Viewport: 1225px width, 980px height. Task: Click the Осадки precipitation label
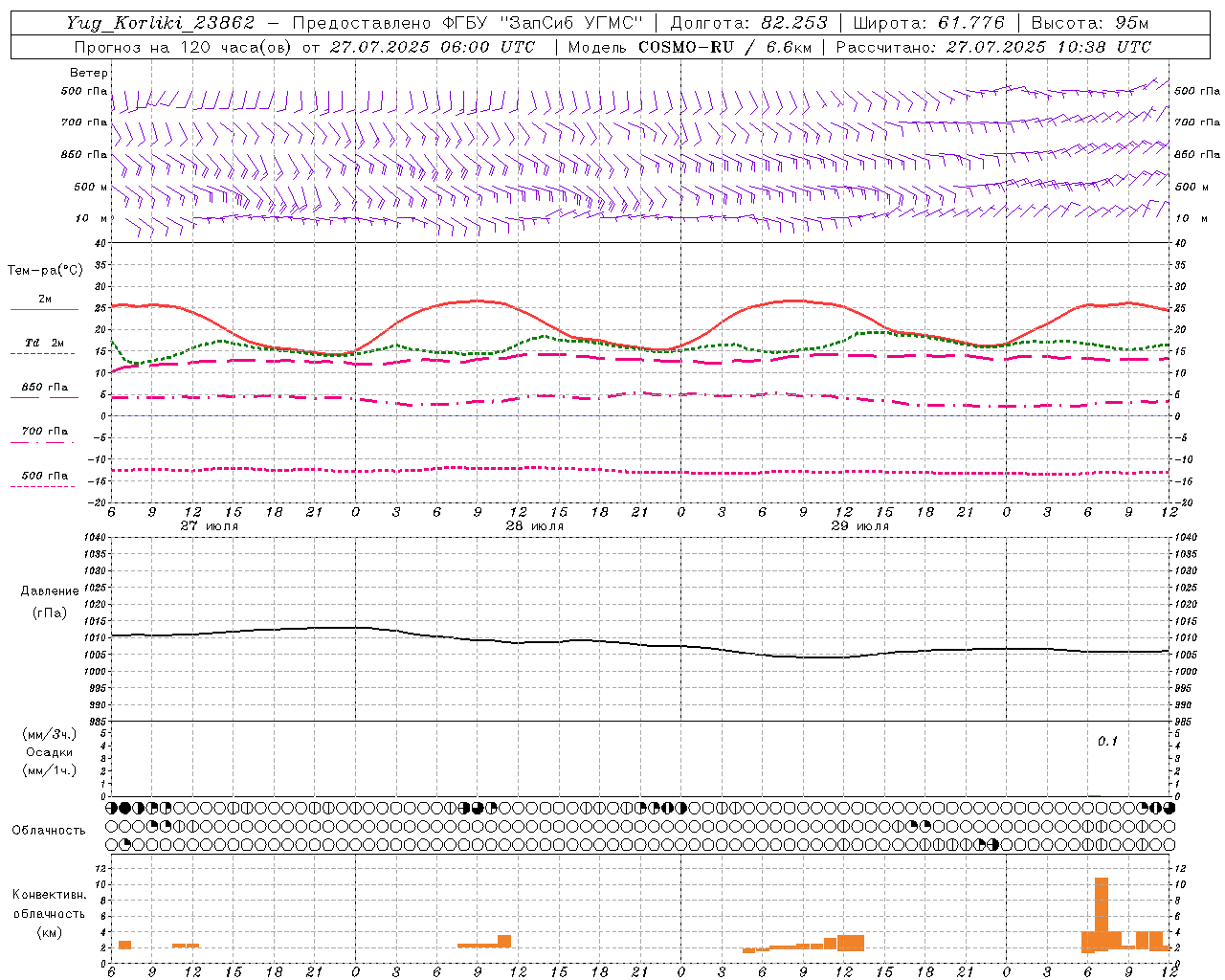coord(50,752)
